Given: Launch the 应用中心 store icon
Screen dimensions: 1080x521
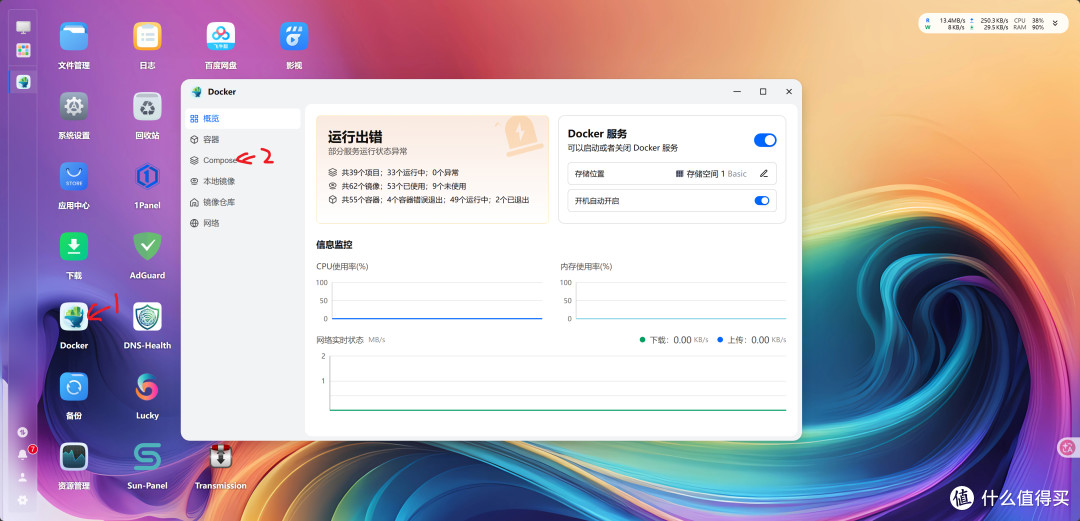Looking at the screenshot, I should tap(74, 176).
